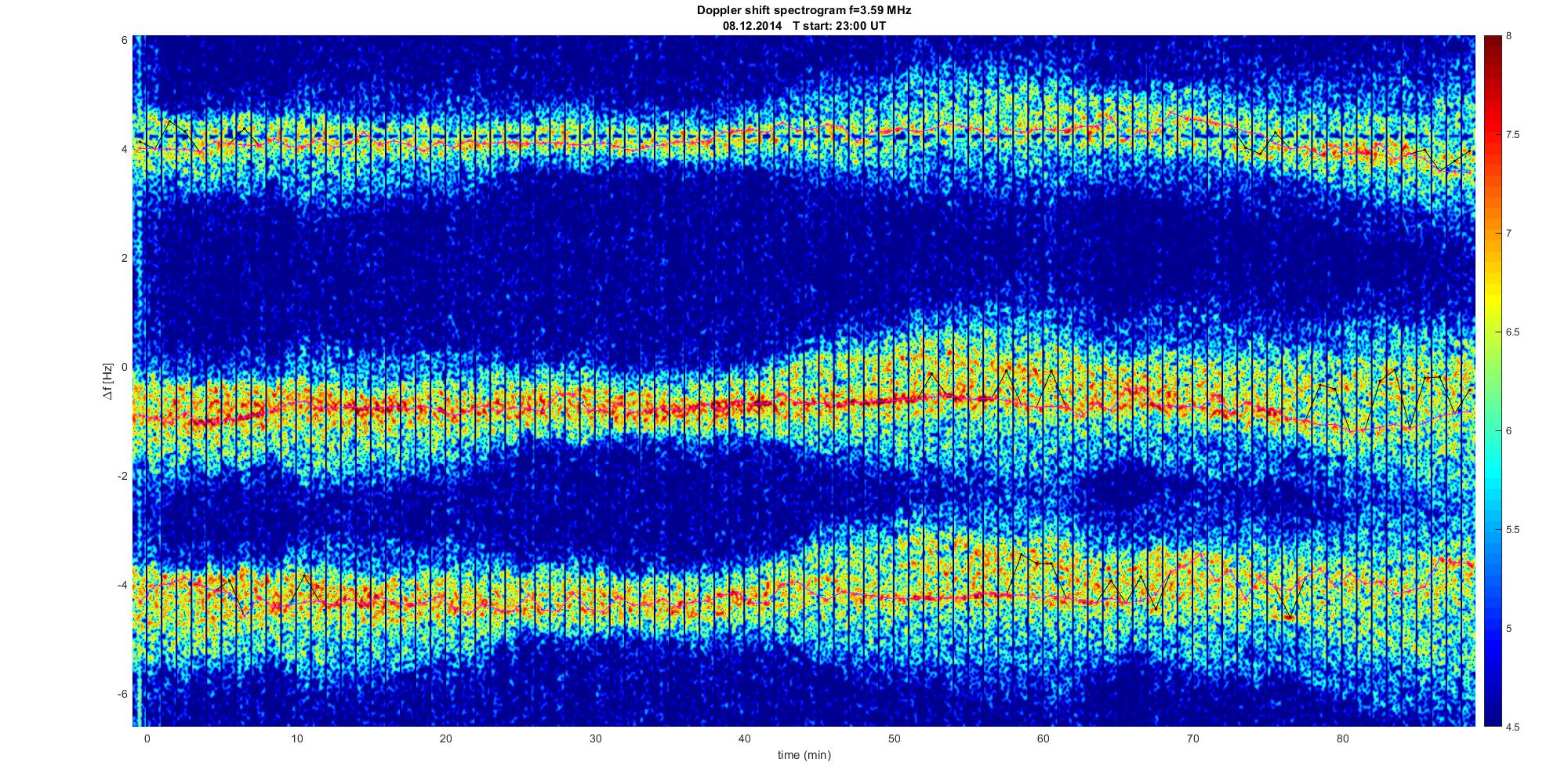Click colorbar tick label 7
This screenshot has width=1568, height=780.
1508,234
